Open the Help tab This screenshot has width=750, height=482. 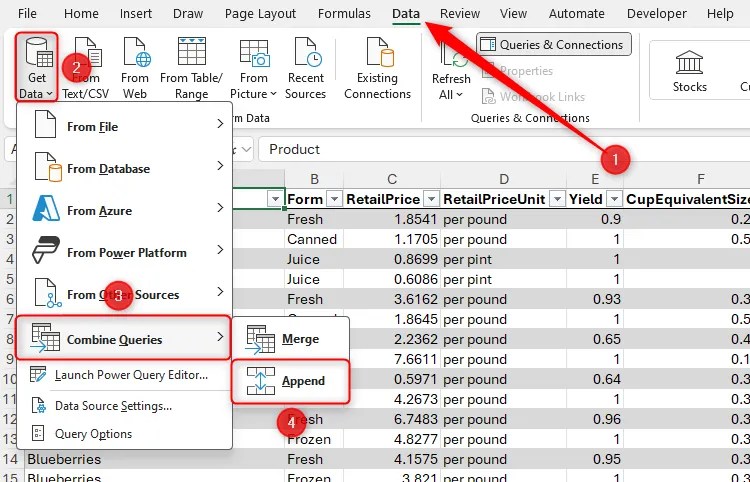(720, 13)
